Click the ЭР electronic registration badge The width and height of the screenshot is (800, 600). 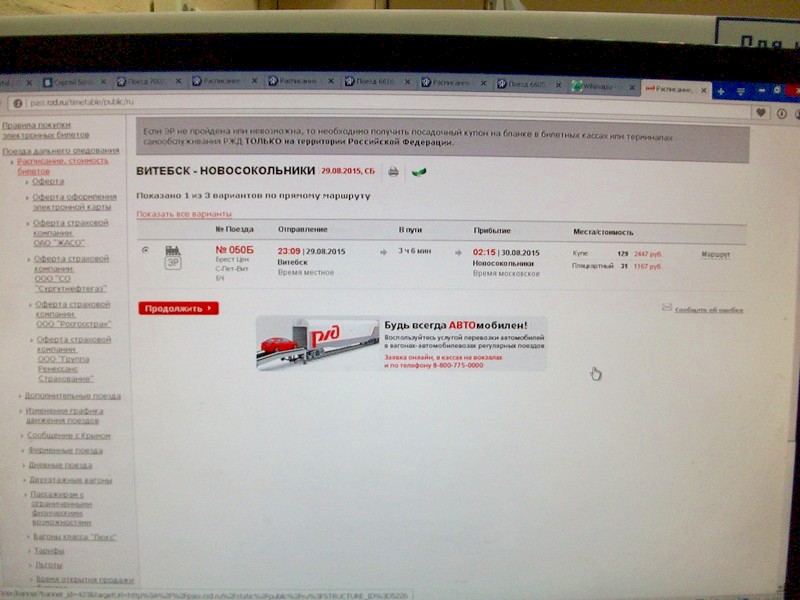coord(172,263)
